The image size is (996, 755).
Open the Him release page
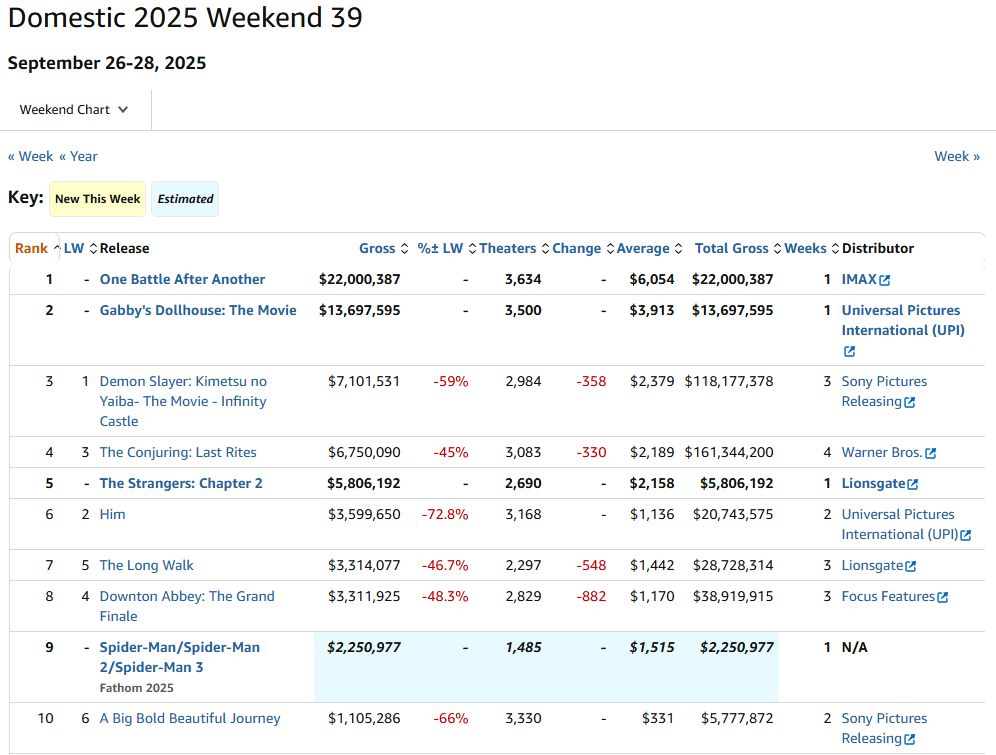point(112,515)
